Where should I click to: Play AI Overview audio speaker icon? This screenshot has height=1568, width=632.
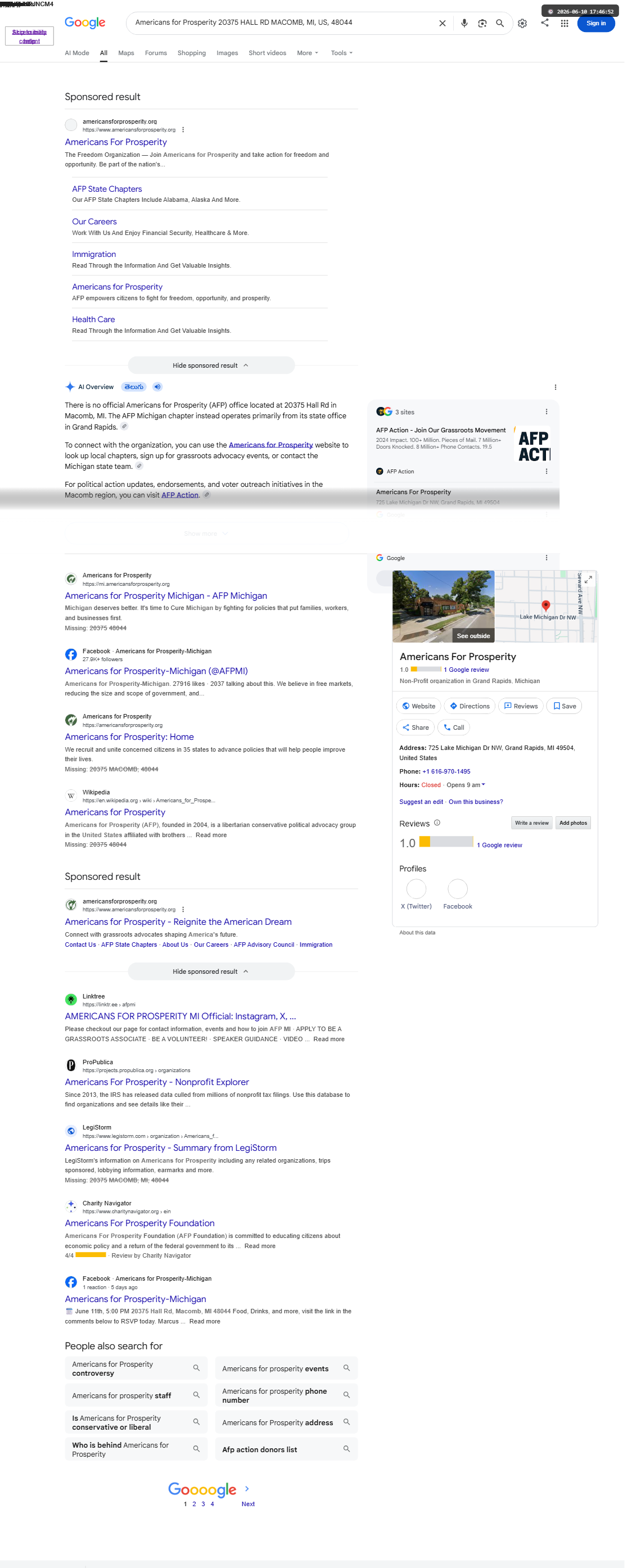point(157,387)
